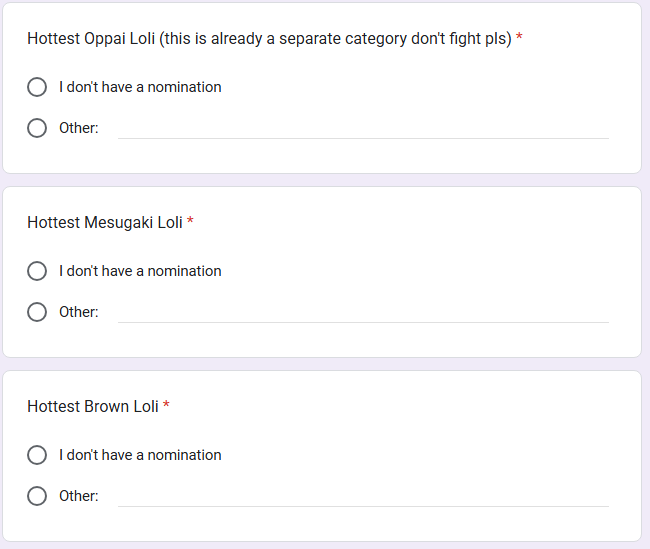Select the Other radio in the Mesugaki question
Viewport: 650px width, 549px height.
coord(37,312)
